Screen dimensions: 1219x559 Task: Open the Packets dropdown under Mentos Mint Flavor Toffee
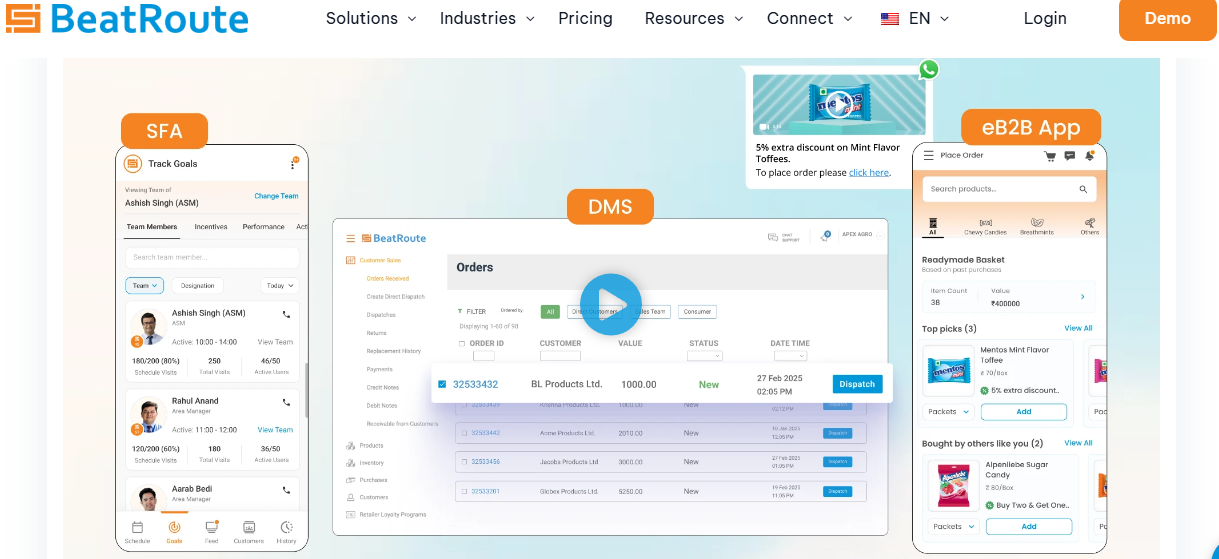point(949,411)
